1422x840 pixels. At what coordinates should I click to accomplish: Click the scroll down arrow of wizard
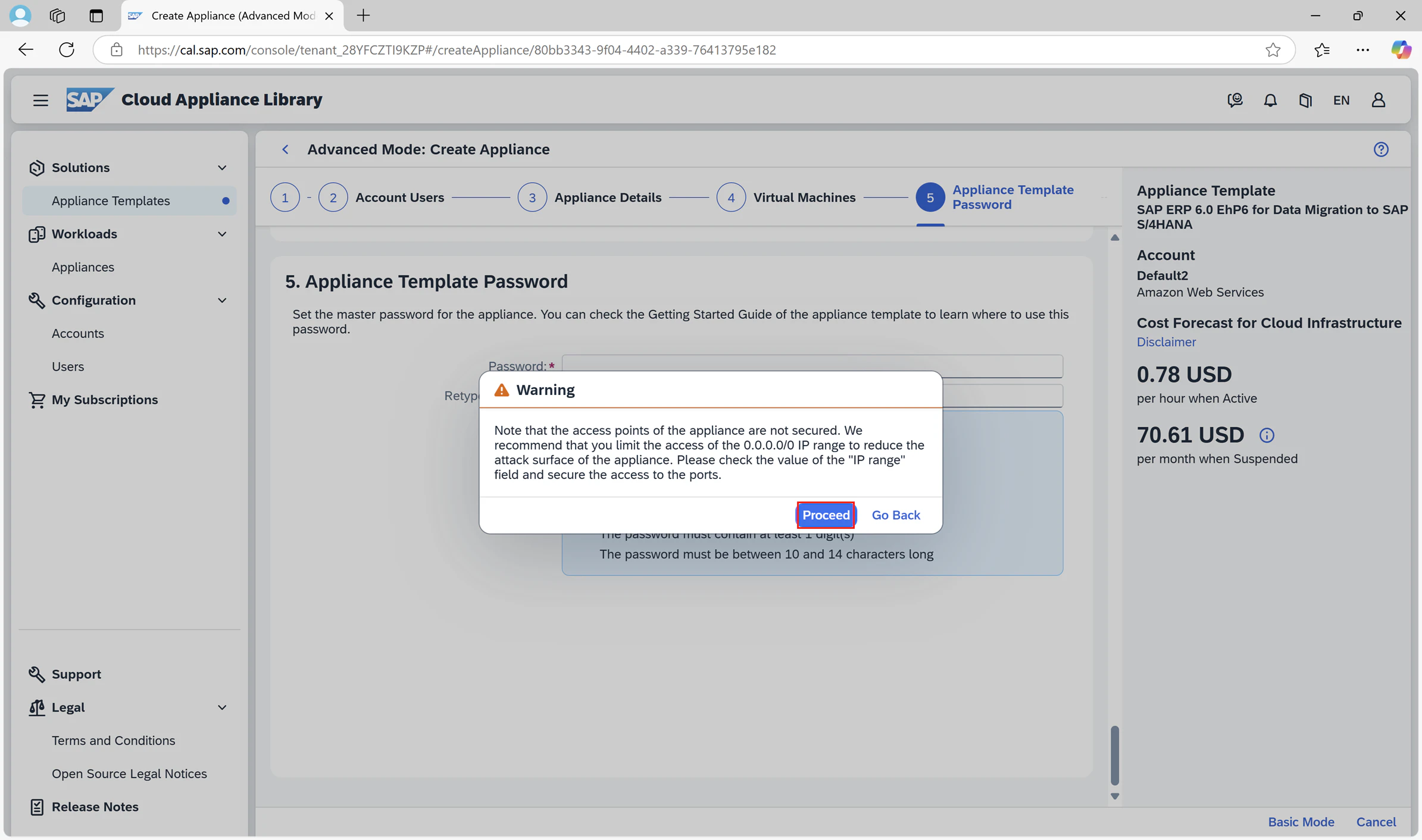pyautogui.click(x=1115, y=796)
